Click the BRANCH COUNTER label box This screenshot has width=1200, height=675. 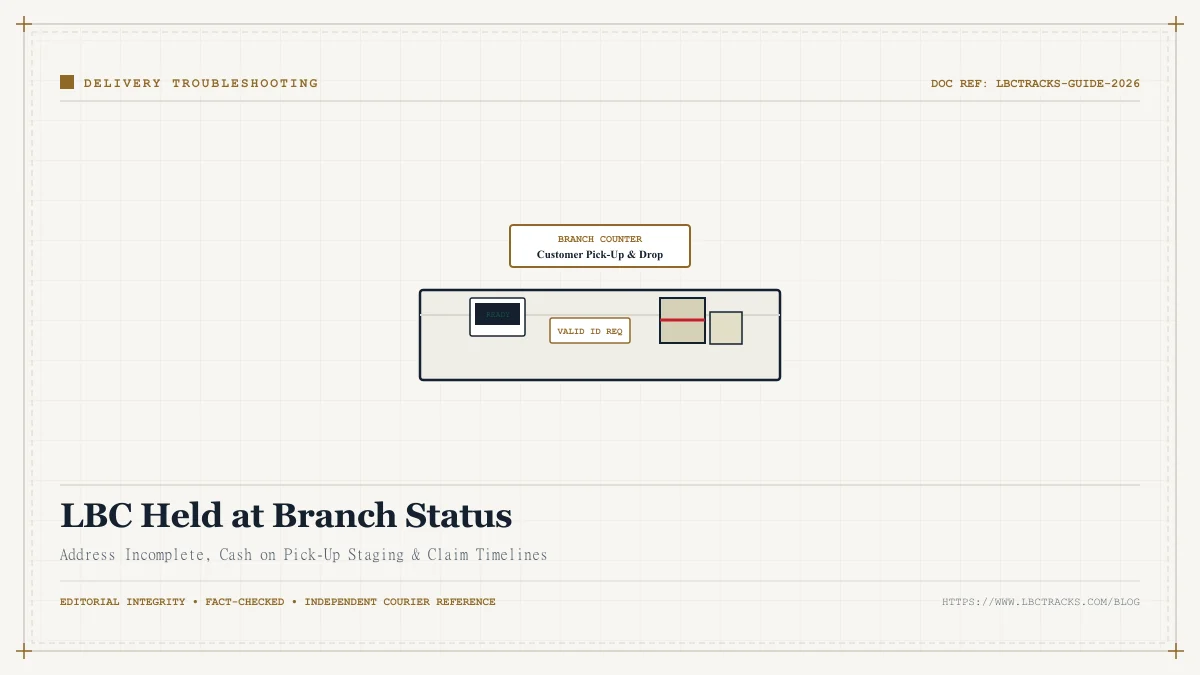(x=600, y=246)
